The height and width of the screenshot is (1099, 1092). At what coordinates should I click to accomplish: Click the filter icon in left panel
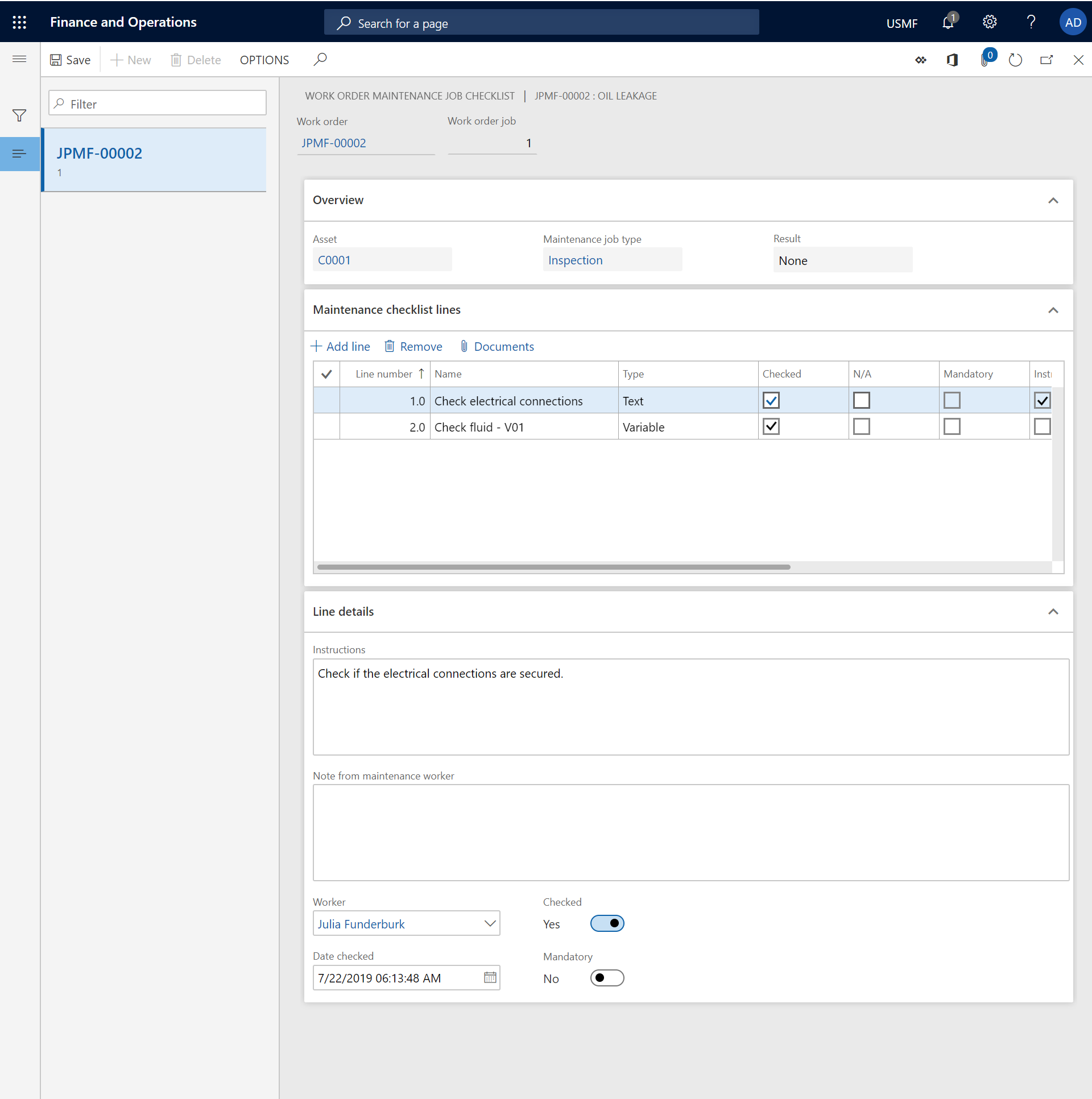tap(19, 115)
